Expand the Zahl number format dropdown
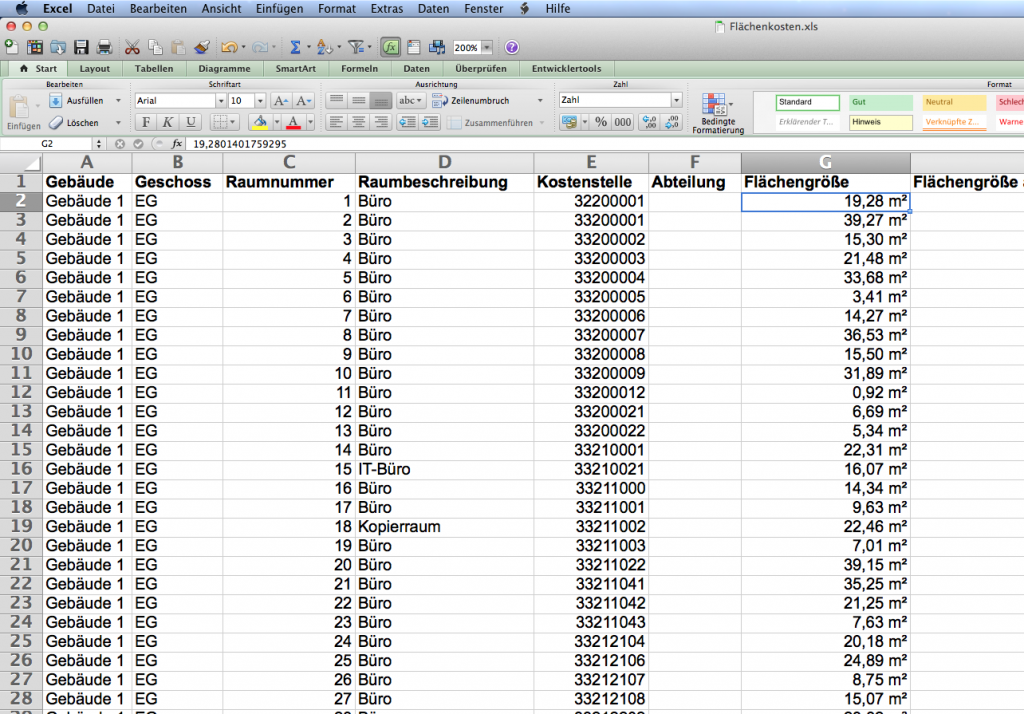The height and width of the screenshot is (714, 1024). [676, 101]
